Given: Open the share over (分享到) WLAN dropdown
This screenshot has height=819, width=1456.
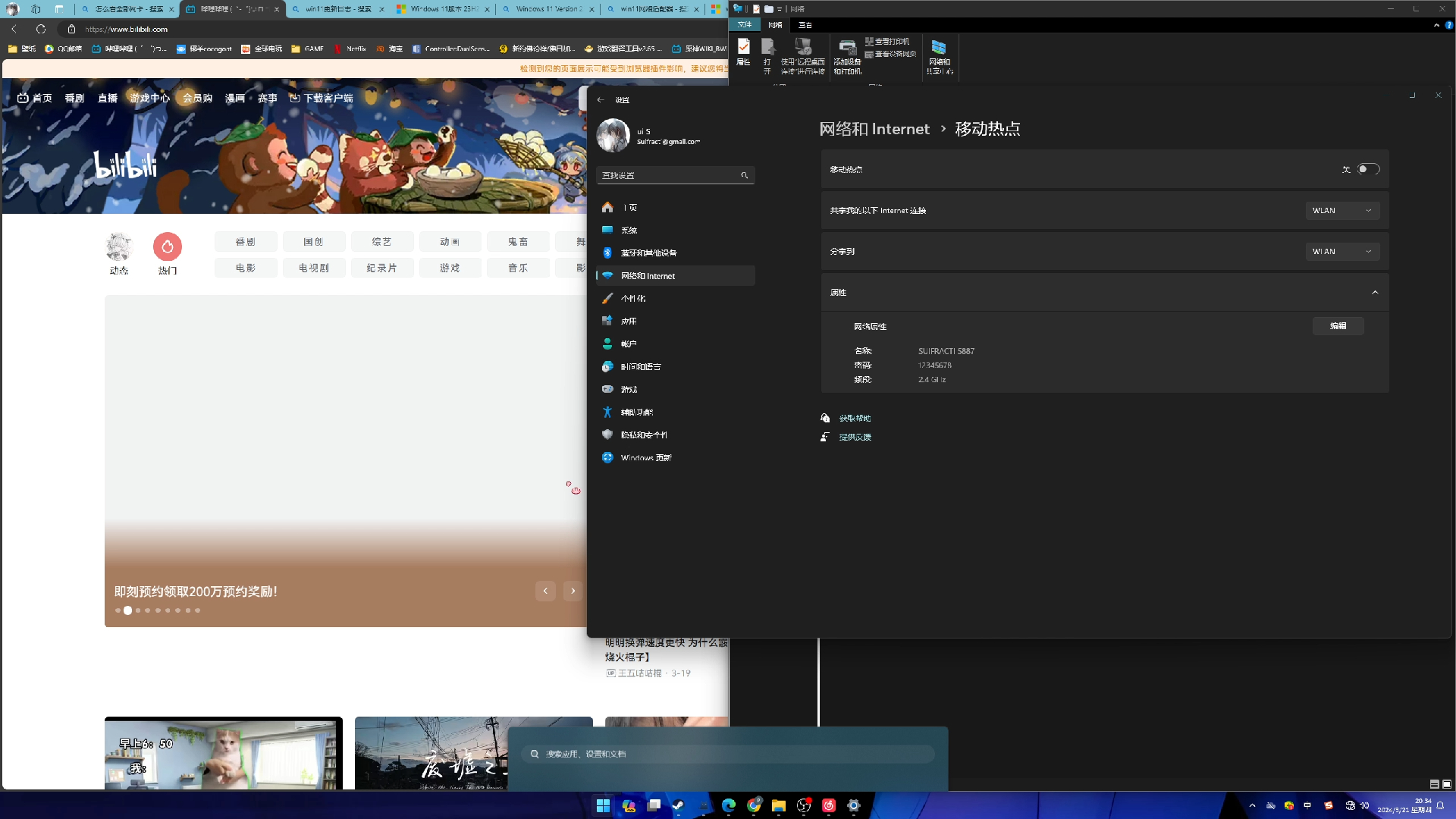Looking at the screenshot, I should pos(1341,251).
